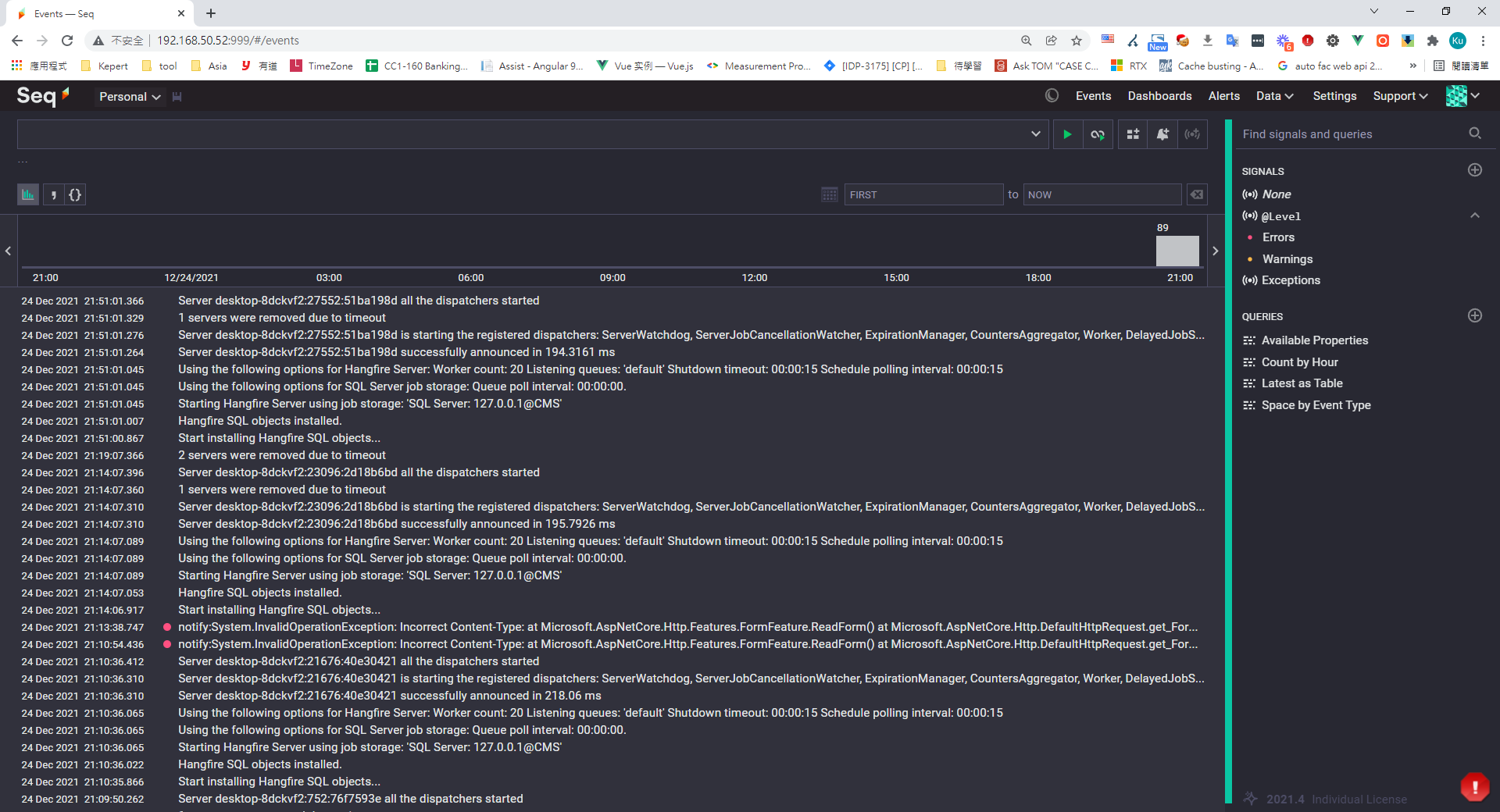Screen dimensions: 1500x812
Task: Open the Settings page
Action: coord(1334,96)
